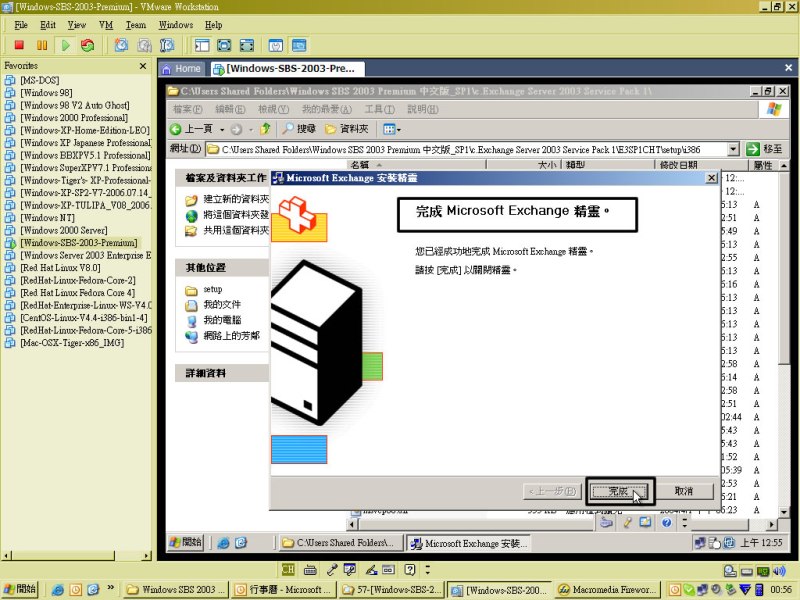Click the green 移至 Go button
800x600 pixels.
point(764,149)
